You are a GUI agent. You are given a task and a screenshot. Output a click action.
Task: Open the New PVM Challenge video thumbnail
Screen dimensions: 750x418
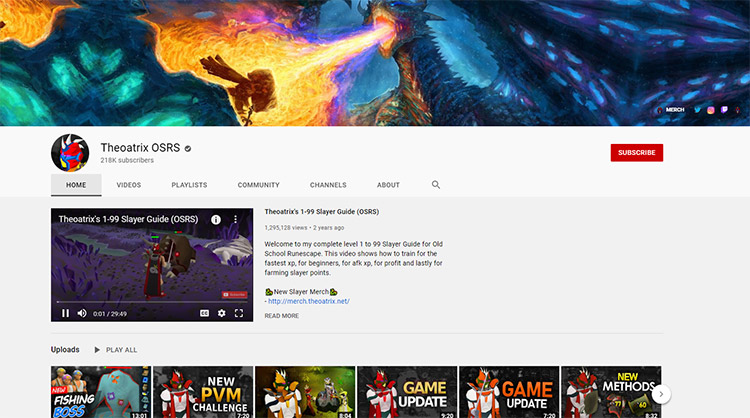[x=203, y=392]
